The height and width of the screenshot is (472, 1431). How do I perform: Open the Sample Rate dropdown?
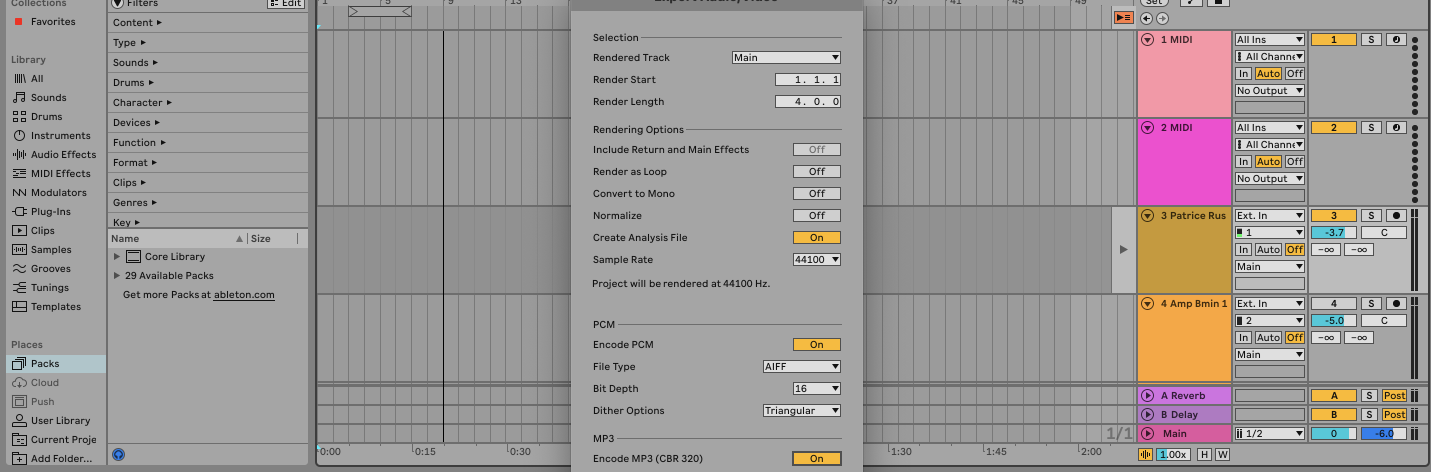click(x=817, y=259)
